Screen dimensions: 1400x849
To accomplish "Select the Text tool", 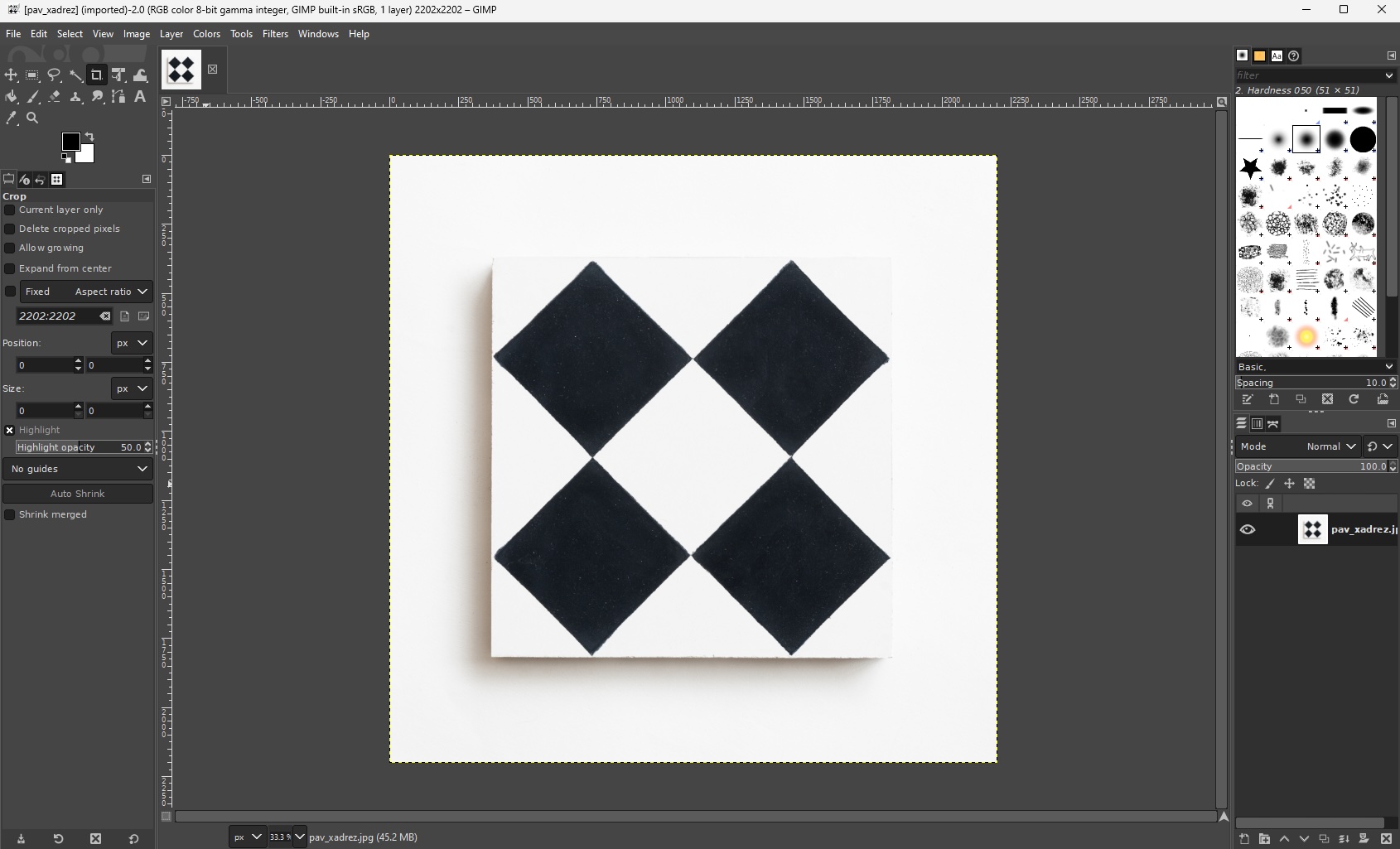I will [140, 97].
